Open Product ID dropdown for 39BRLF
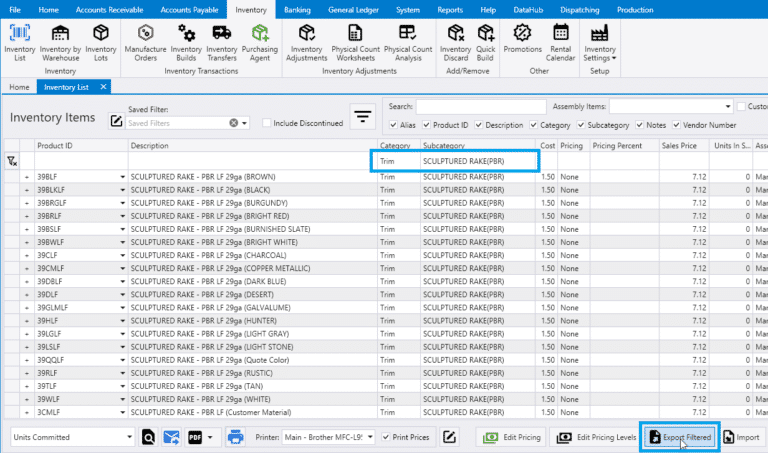Viewport: 768px width, 453px height. (122, 216)
